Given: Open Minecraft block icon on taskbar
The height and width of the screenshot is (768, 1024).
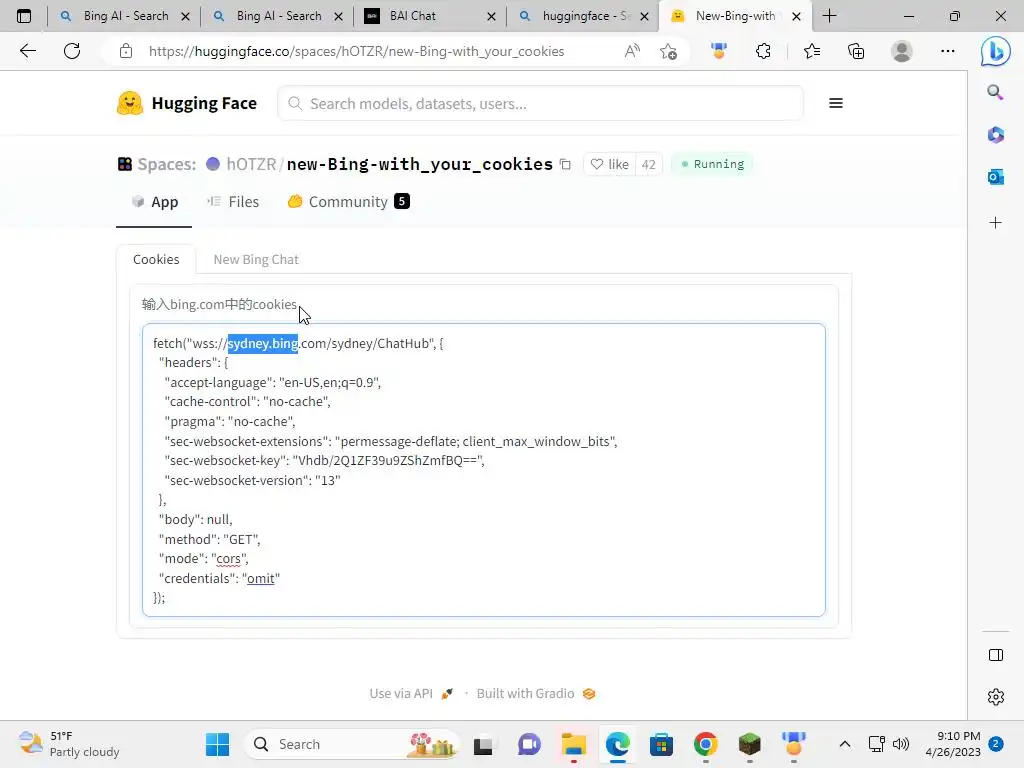Looking at the screenshot, I should 749,744.
